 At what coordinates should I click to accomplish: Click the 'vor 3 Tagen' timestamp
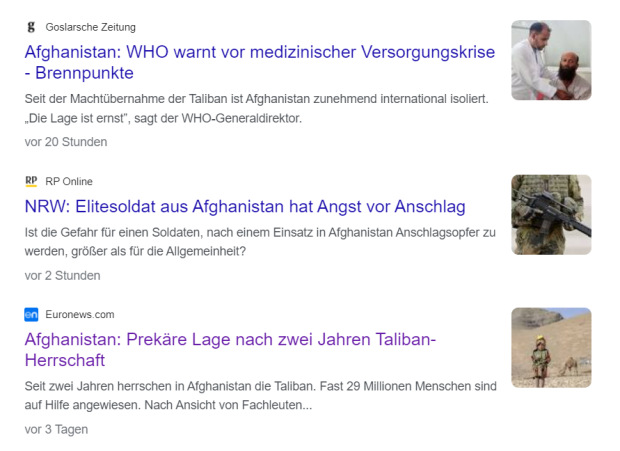pos(56,429)
